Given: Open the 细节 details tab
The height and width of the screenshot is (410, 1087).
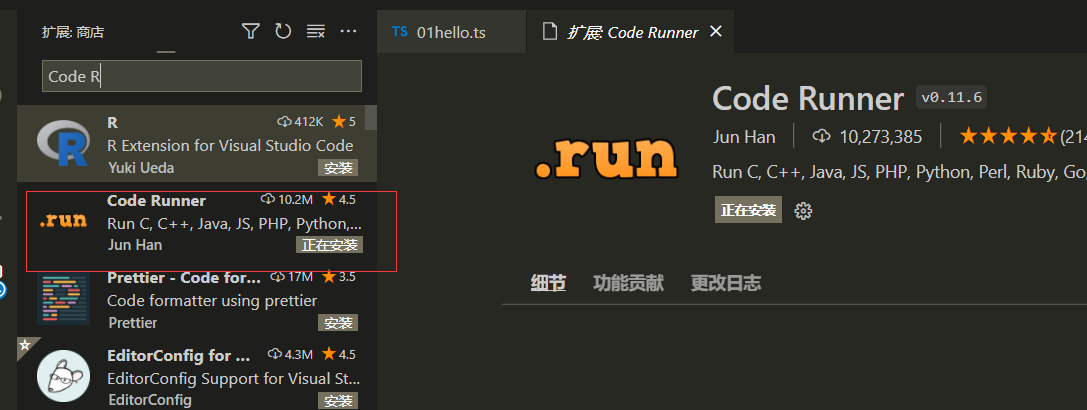Looking at the screenshot, I should click(548, 283).
